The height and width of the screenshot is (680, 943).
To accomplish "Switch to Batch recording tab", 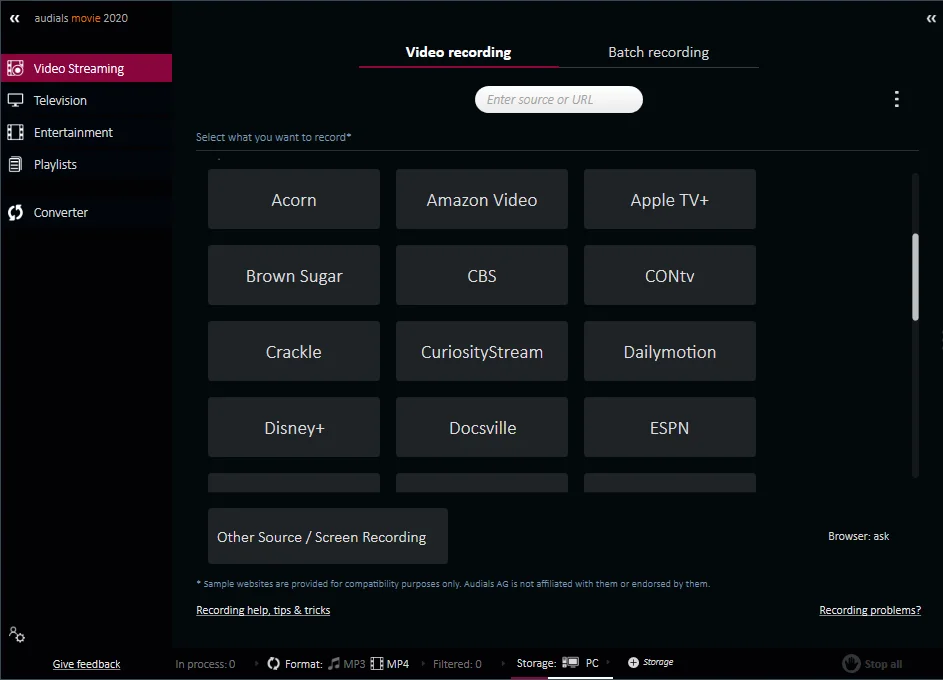I will [x=659, y=52].
